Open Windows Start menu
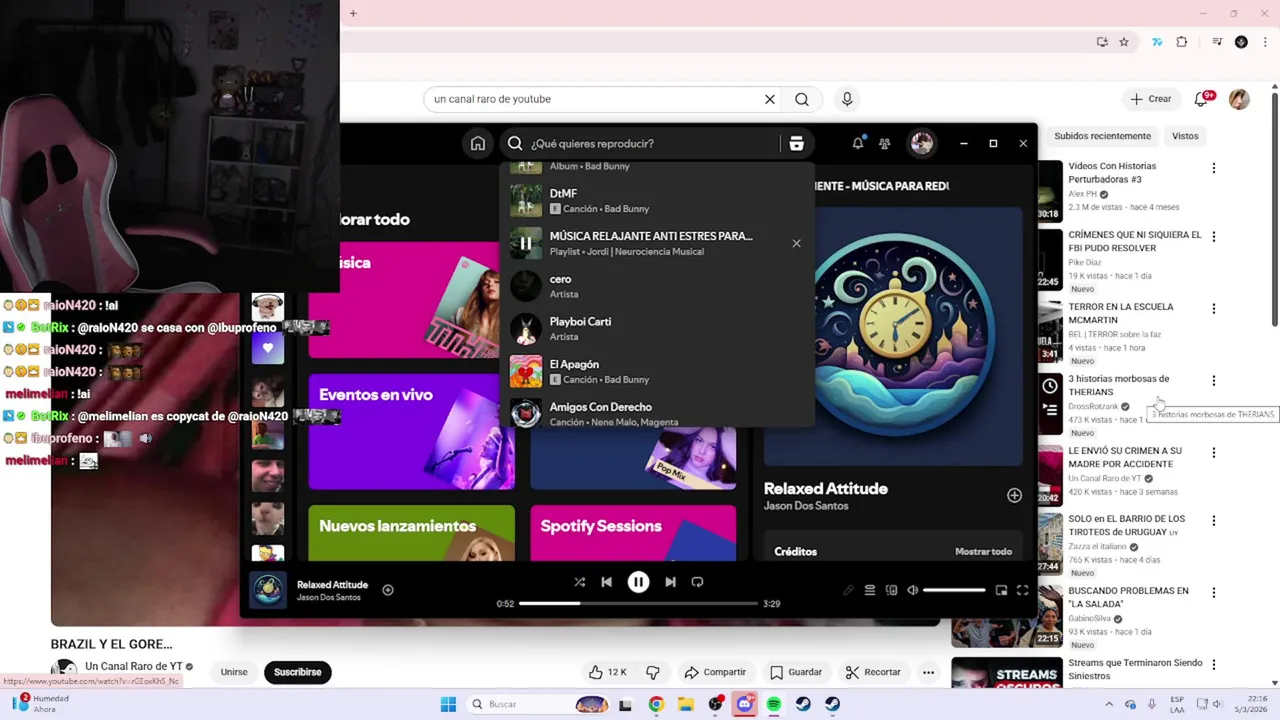This screenshot has height=720, width=1280. pos(448,704)
